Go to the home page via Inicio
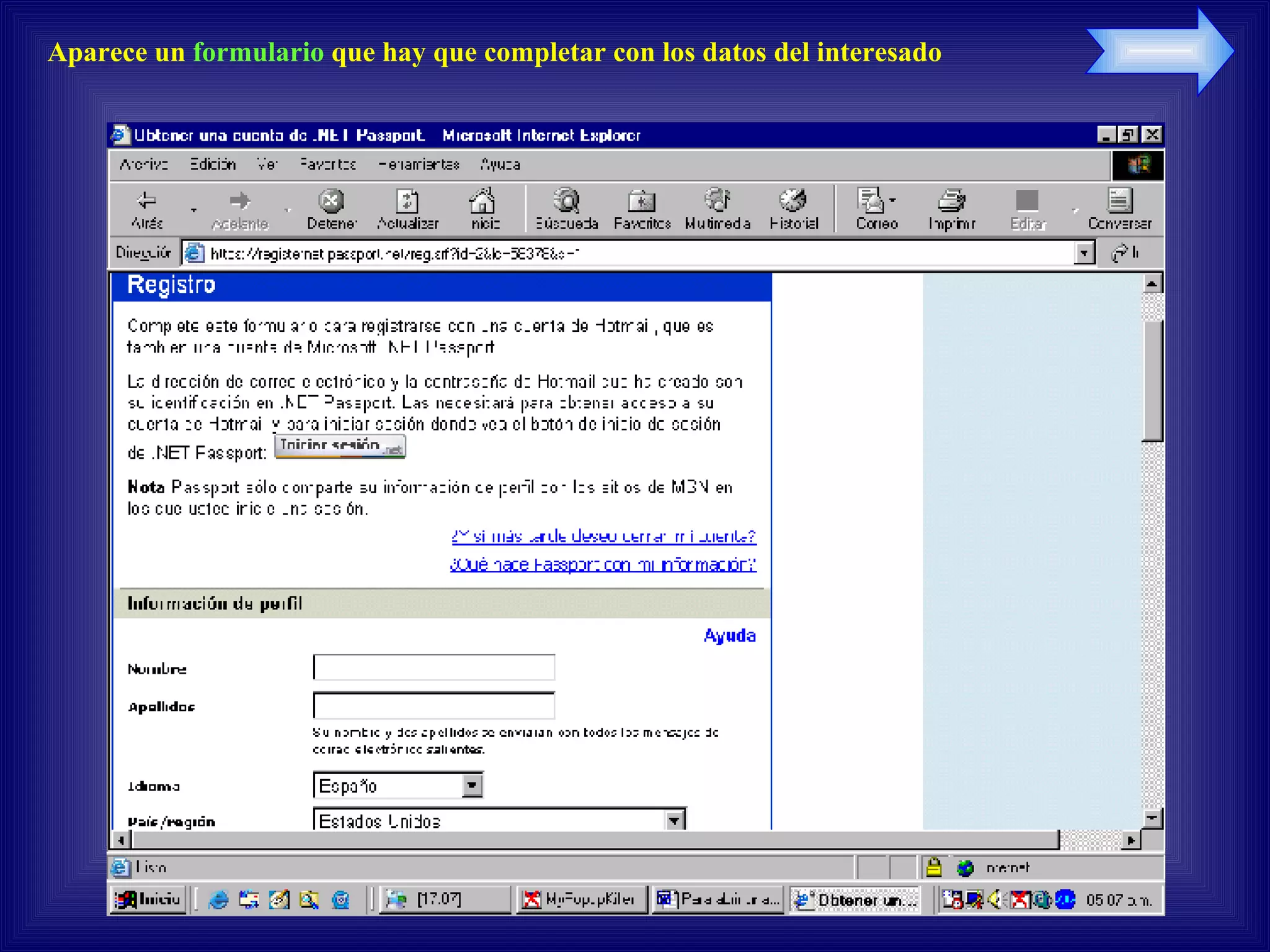 (x=484, y=209)
